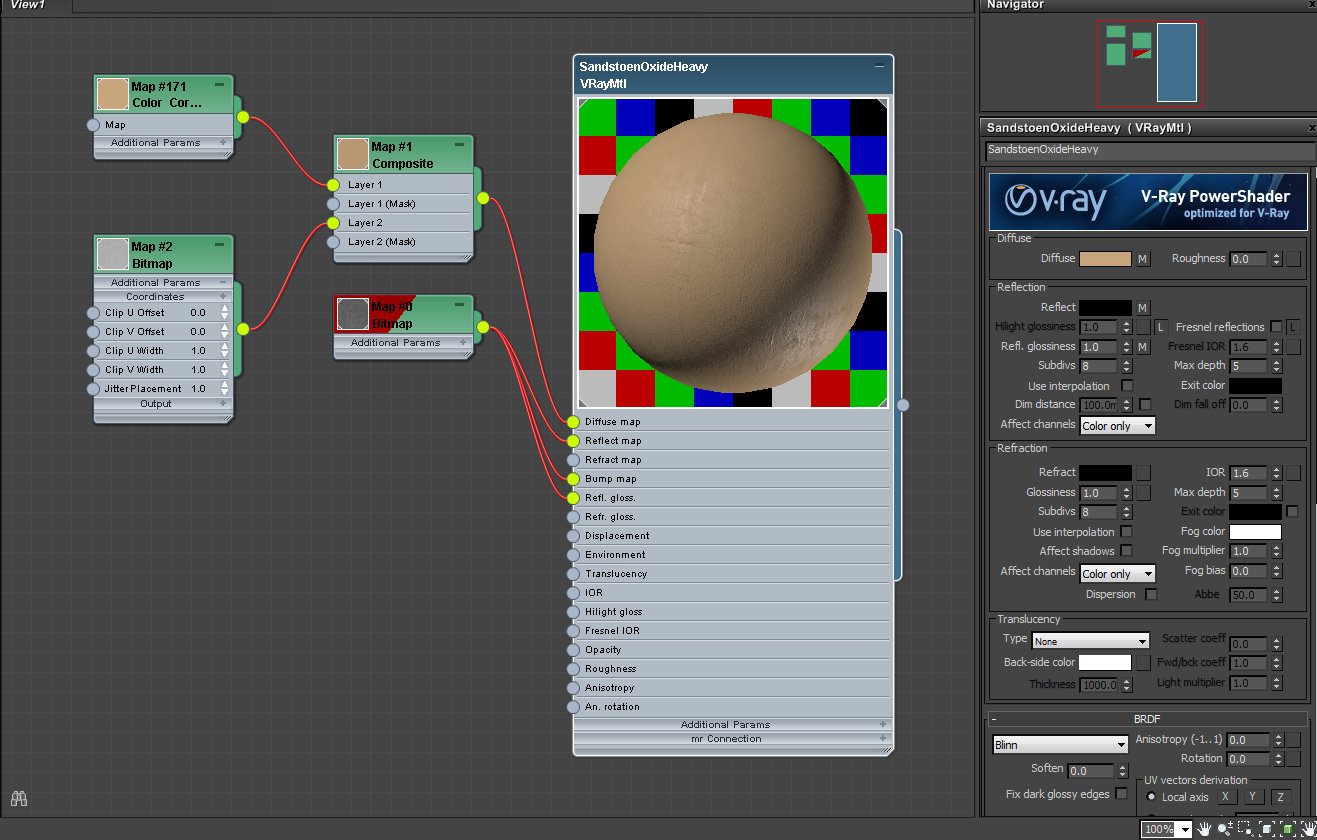Open the 100% zoom level dropdown

tap(1167, 829)
